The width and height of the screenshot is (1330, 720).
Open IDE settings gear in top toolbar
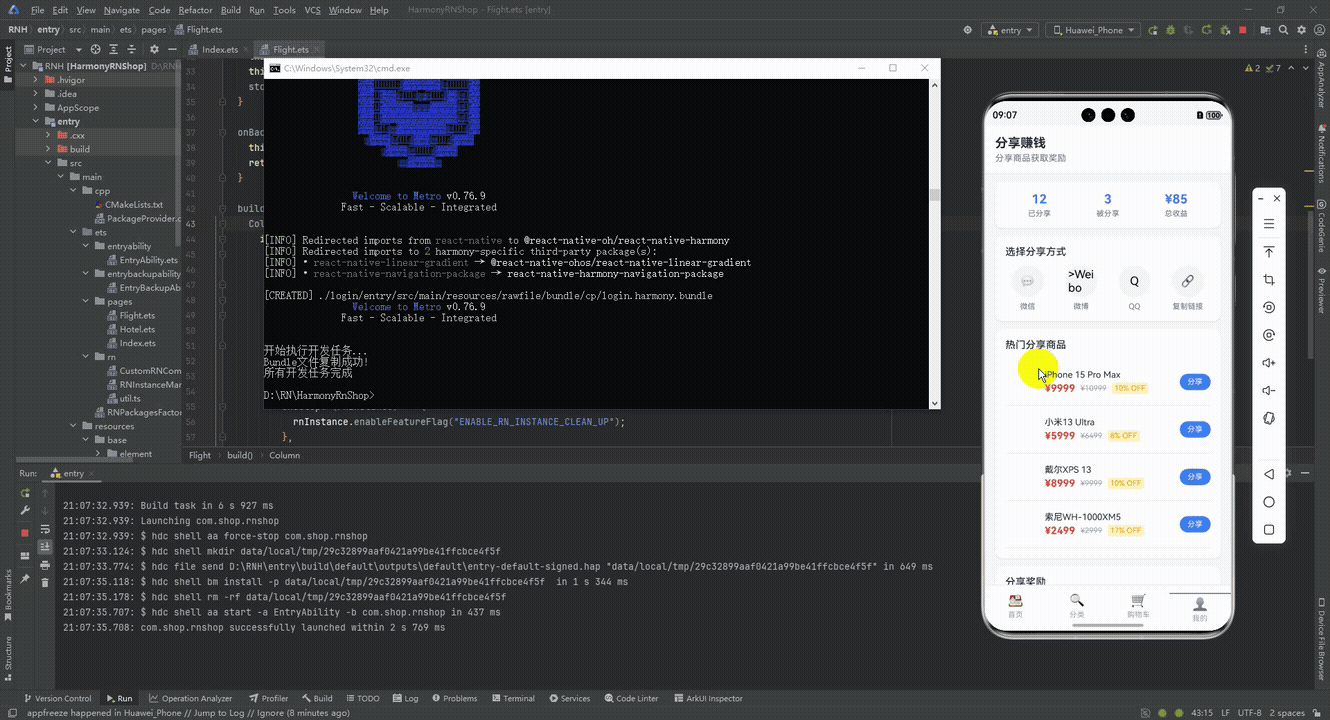[1301, 30]
